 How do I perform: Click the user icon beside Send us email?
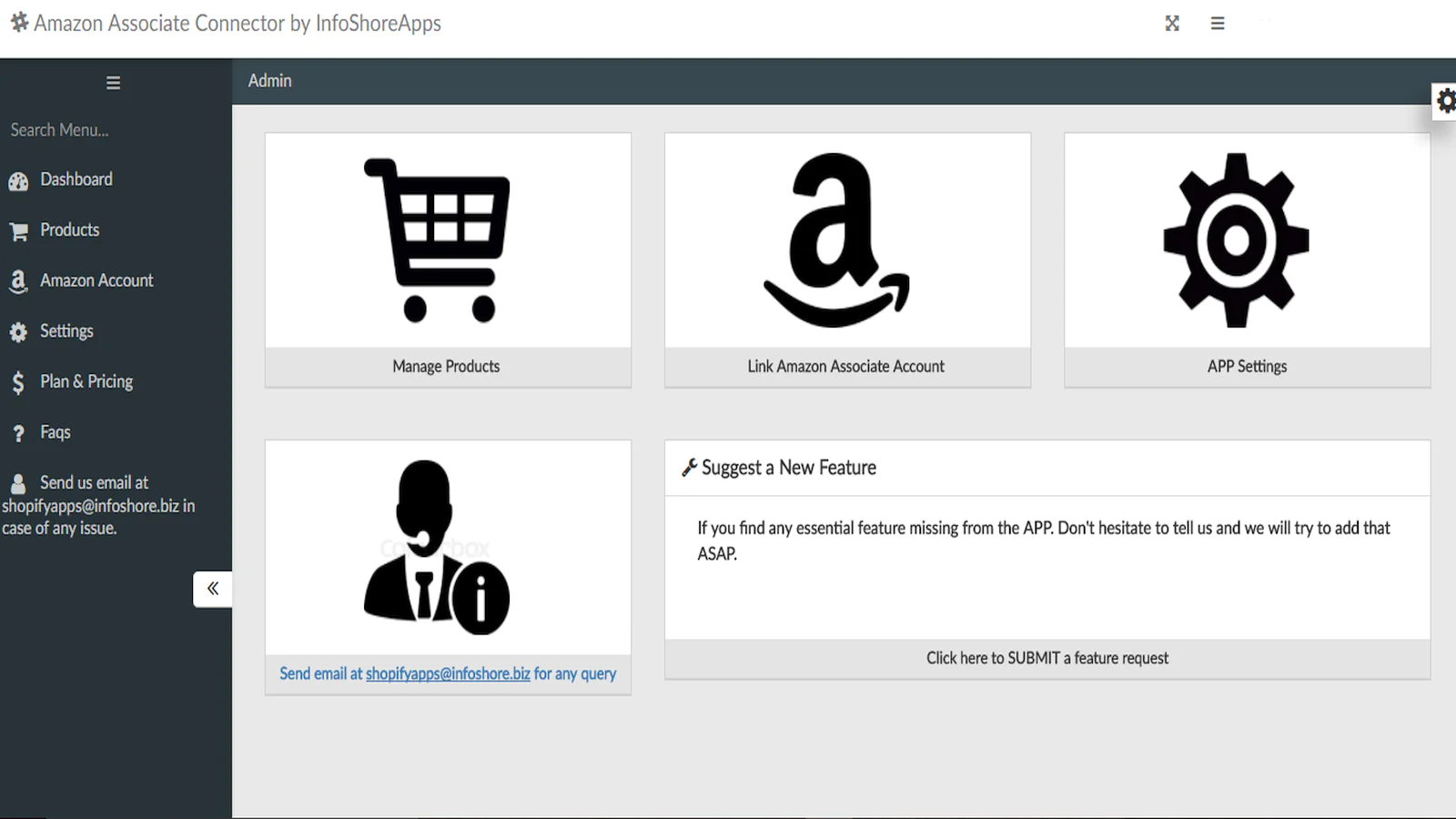[18, 483]
